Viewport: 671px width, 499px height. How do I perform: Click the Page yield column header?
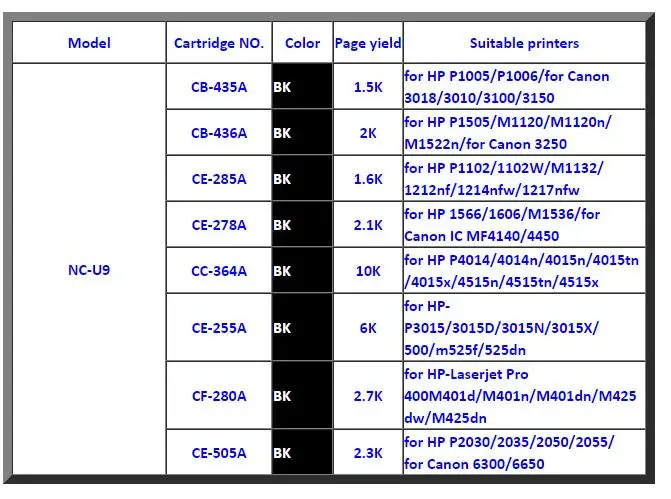(x=368, y=43)
